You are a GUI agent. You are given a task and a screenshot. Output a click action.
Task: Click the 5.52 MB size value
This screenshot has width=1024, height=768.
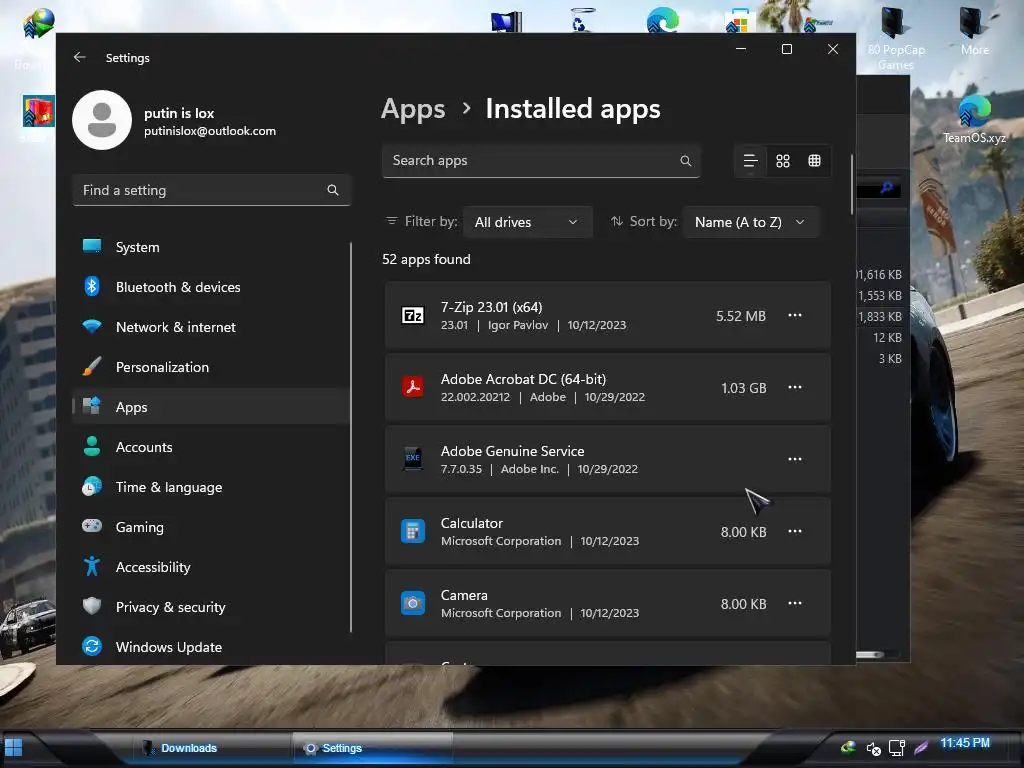741,316
